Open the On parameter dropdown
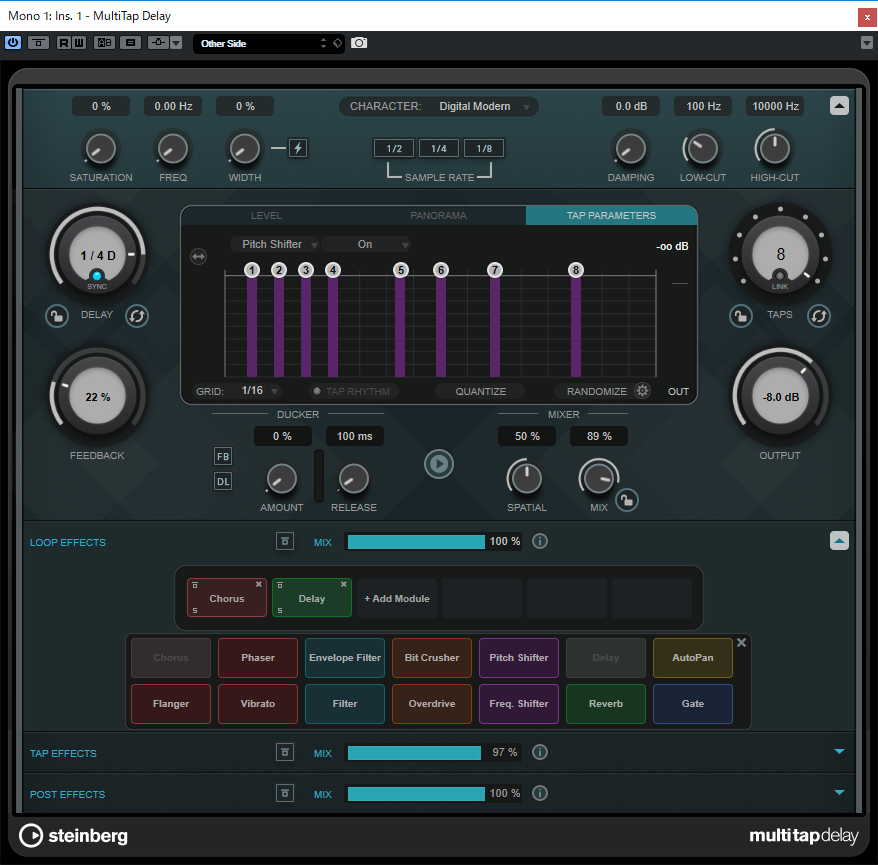Viewport: 878px width, 865px height. coord(366,244)
